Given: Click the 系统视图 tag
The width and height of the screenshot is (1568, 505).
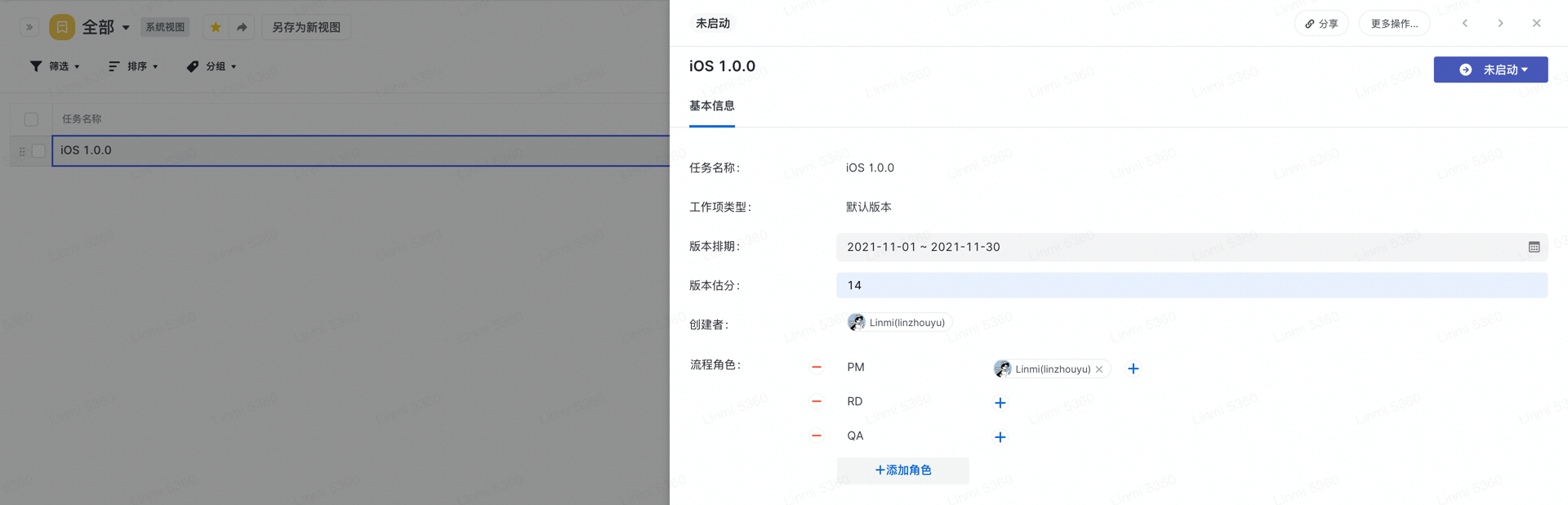Looking at the screenshot, I should click(x=165, y=27).
